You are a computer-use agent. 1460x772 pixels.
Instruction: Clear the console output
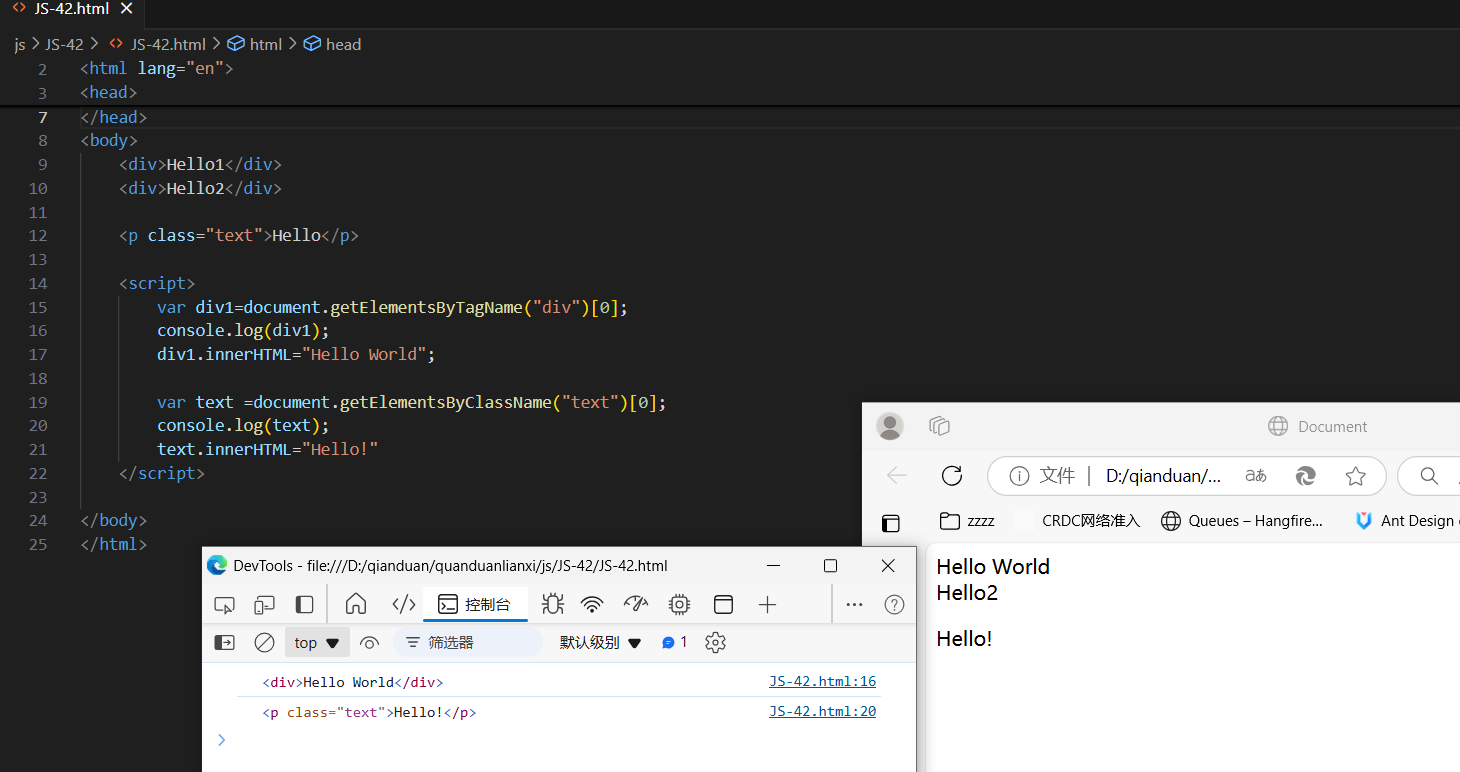264,643
